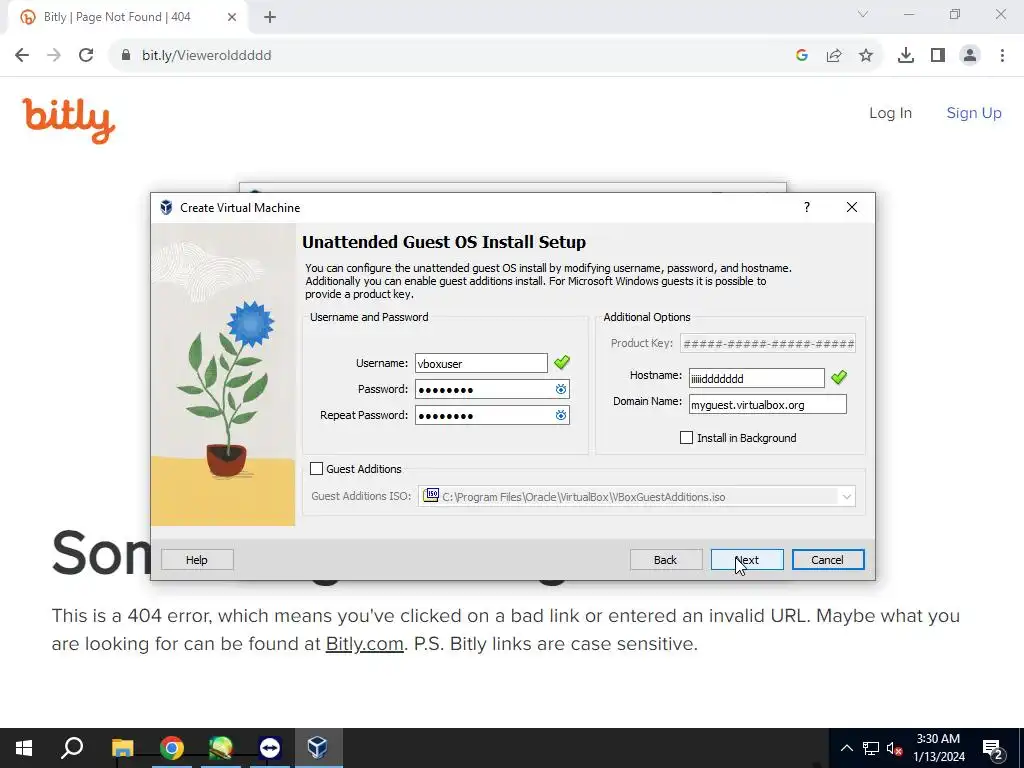Image resolution: width=1024 pixels, height=768 pixels.
Task: Open the Windows Start menu
Action: pyautogui.click(x=24, y=748)
